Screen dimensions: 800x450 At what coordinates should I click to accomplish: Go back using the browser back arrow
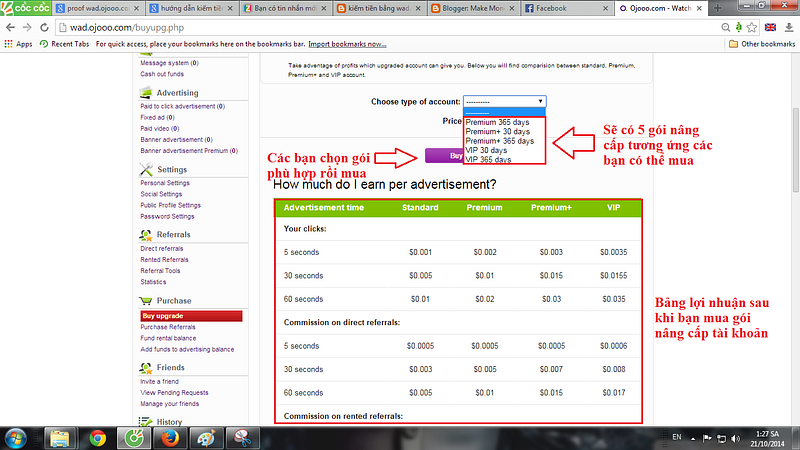(10, 28)
